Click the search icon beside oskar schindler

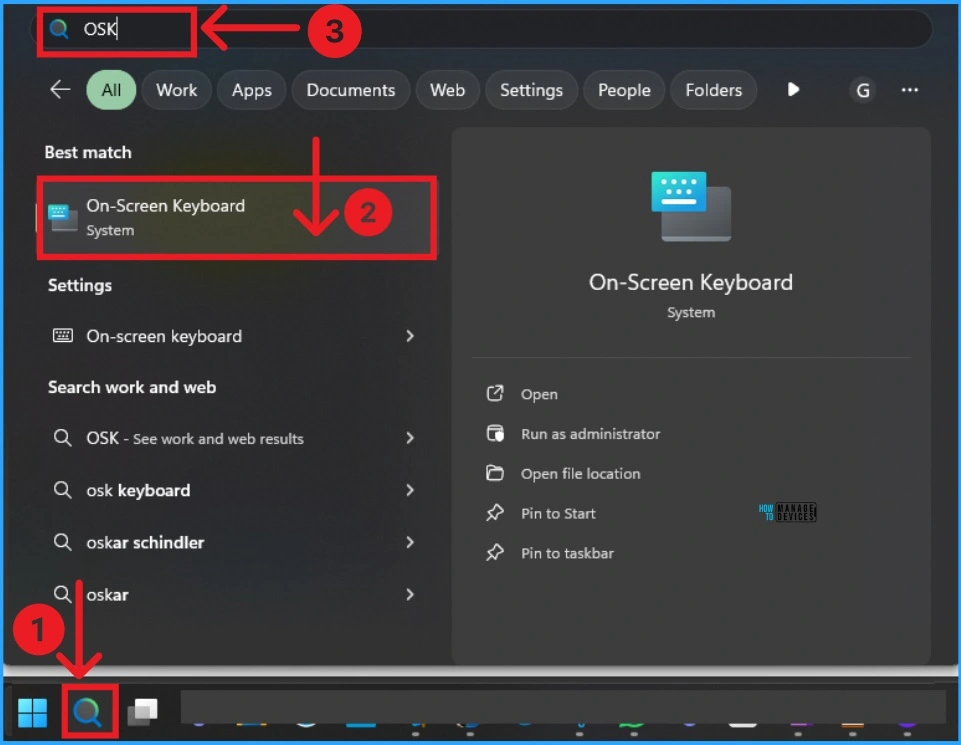[62, 542]
